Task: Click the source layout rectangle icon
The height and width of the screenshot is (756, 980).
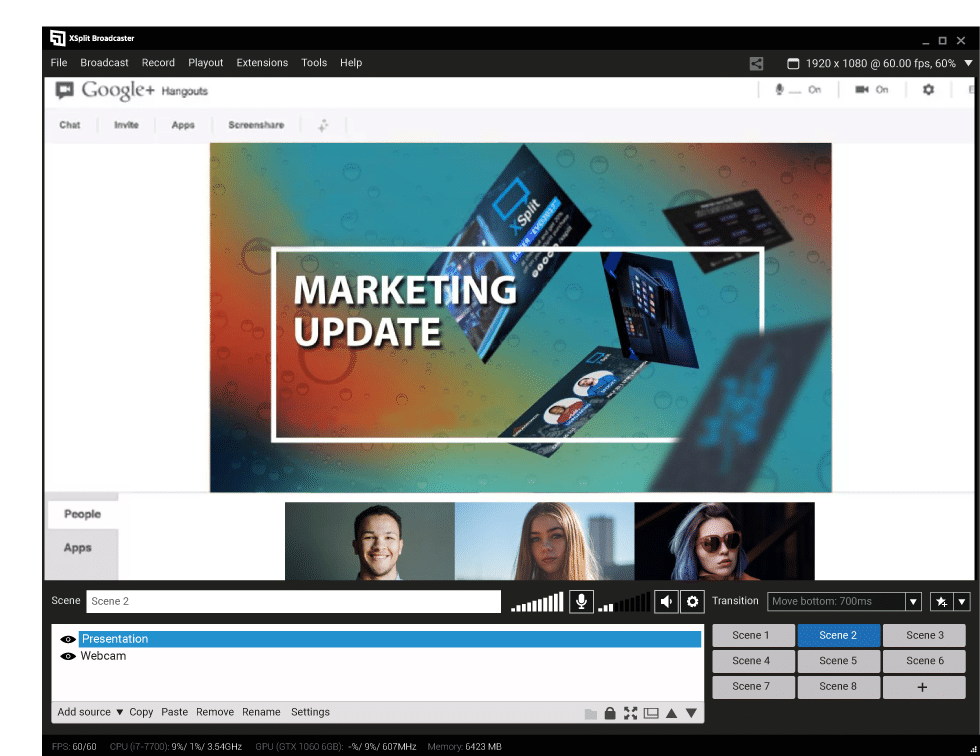Action: 651,713
